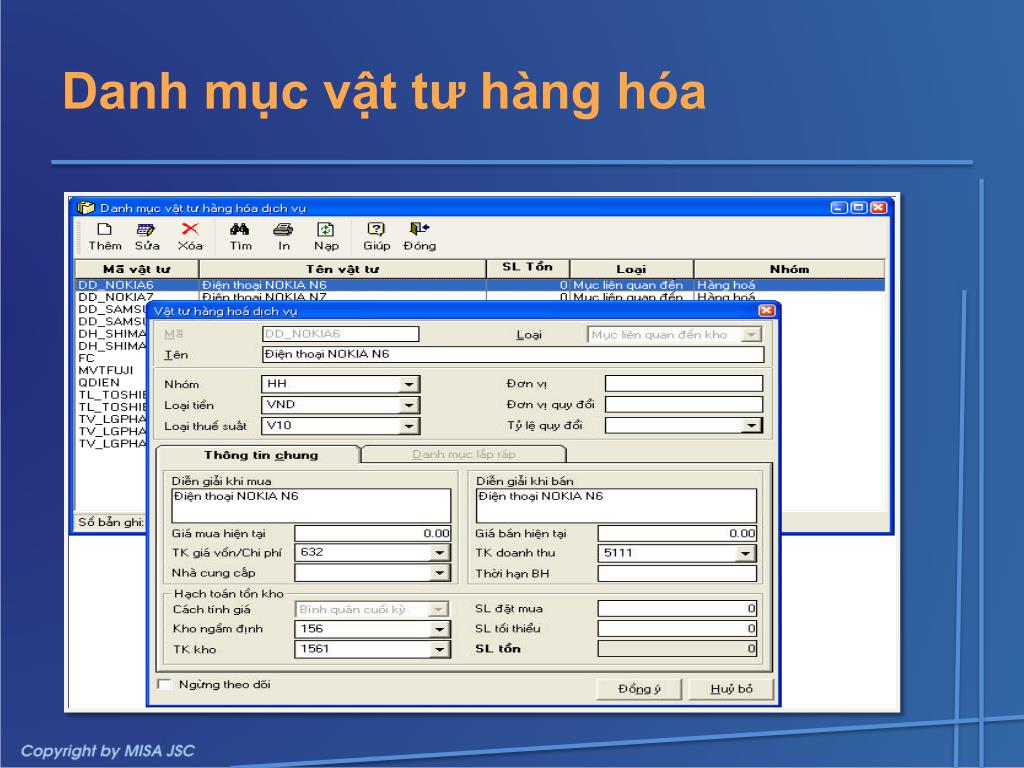Click the Tên input field
This screenshot has width=1024, height=768.
pyautogui.click(x=513, y=354)
